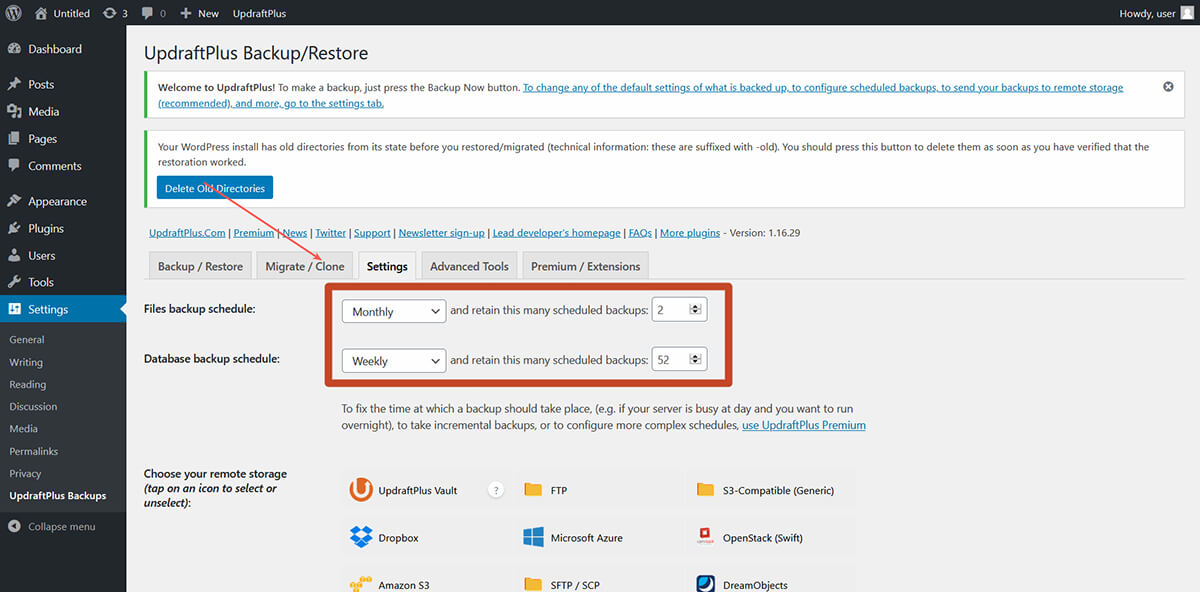Collapse the sidebar menu
1200x592 pixels.
tap(52, 526)
